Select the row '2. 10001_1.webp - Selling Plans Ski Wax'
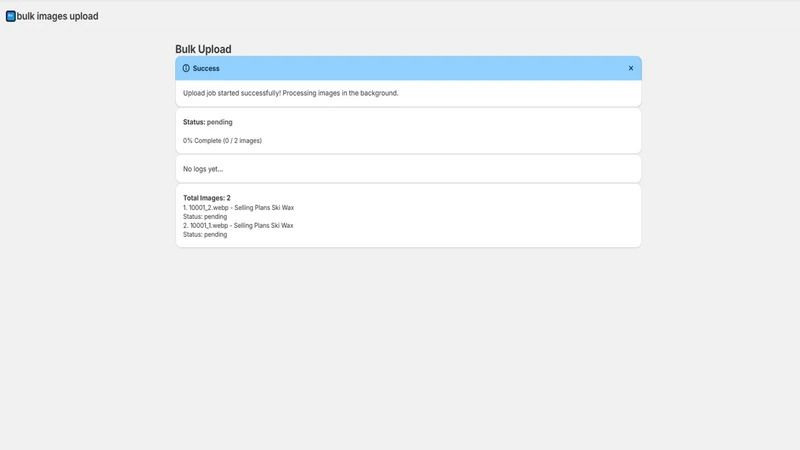 pos(238,226)
